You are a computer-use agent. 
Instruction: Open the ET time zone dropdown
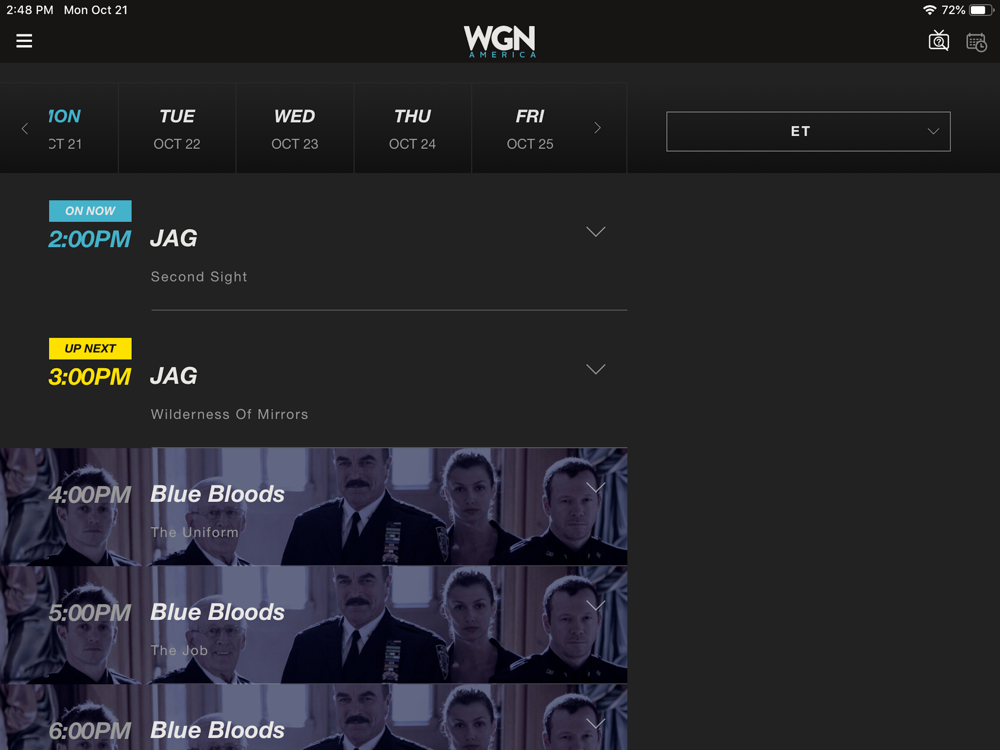(x=808, y=131)
